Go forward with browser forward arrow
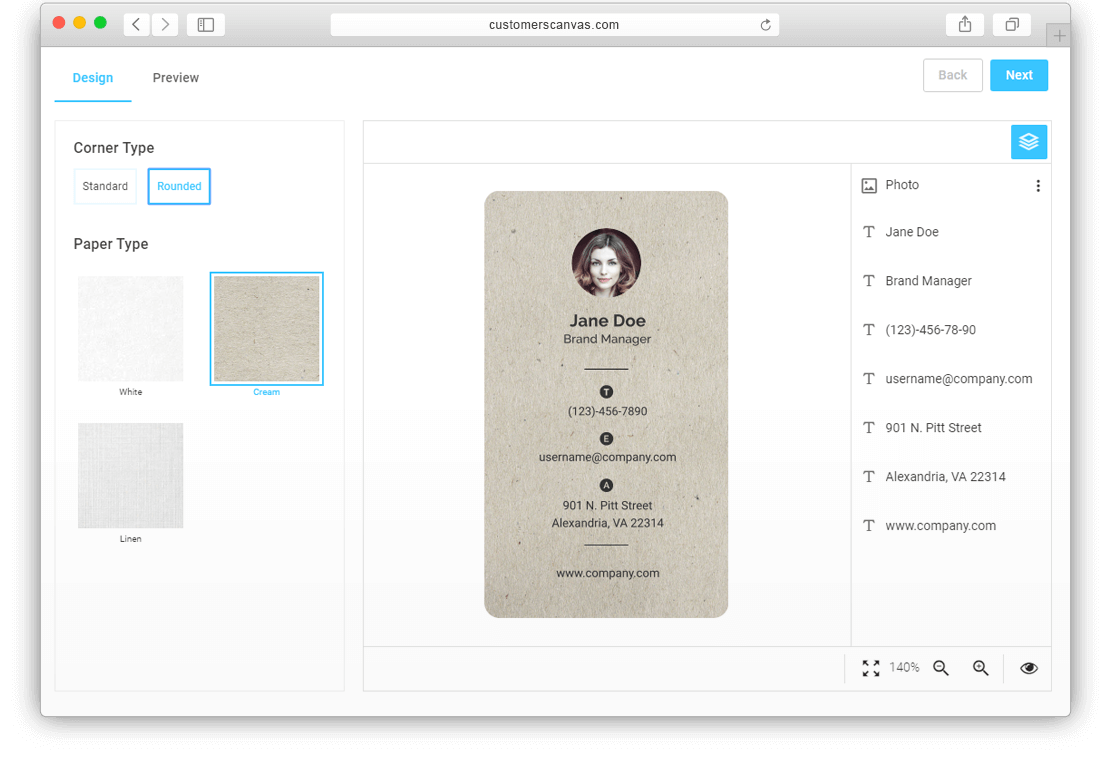Image resolution: width=1110 pixels, height=780 pixels. coord(164,24)
